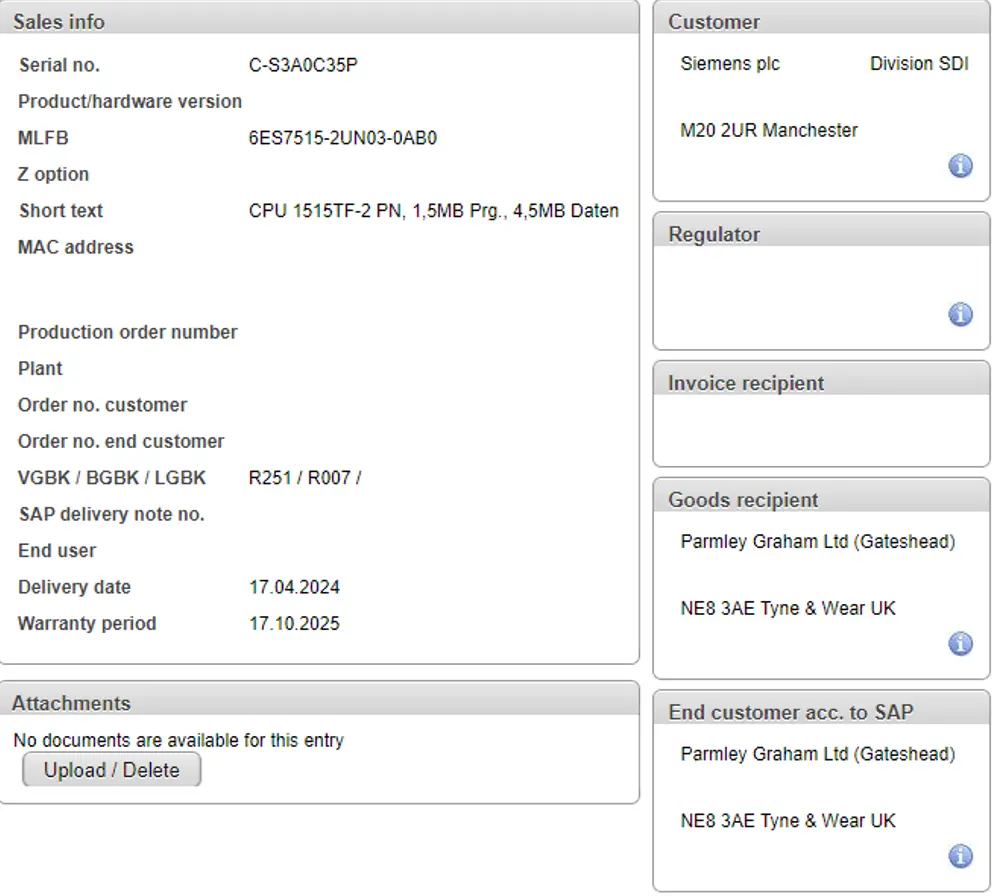Click the R251 / R007 value
This screenshot has width=997, height=896.
(304, 478)
